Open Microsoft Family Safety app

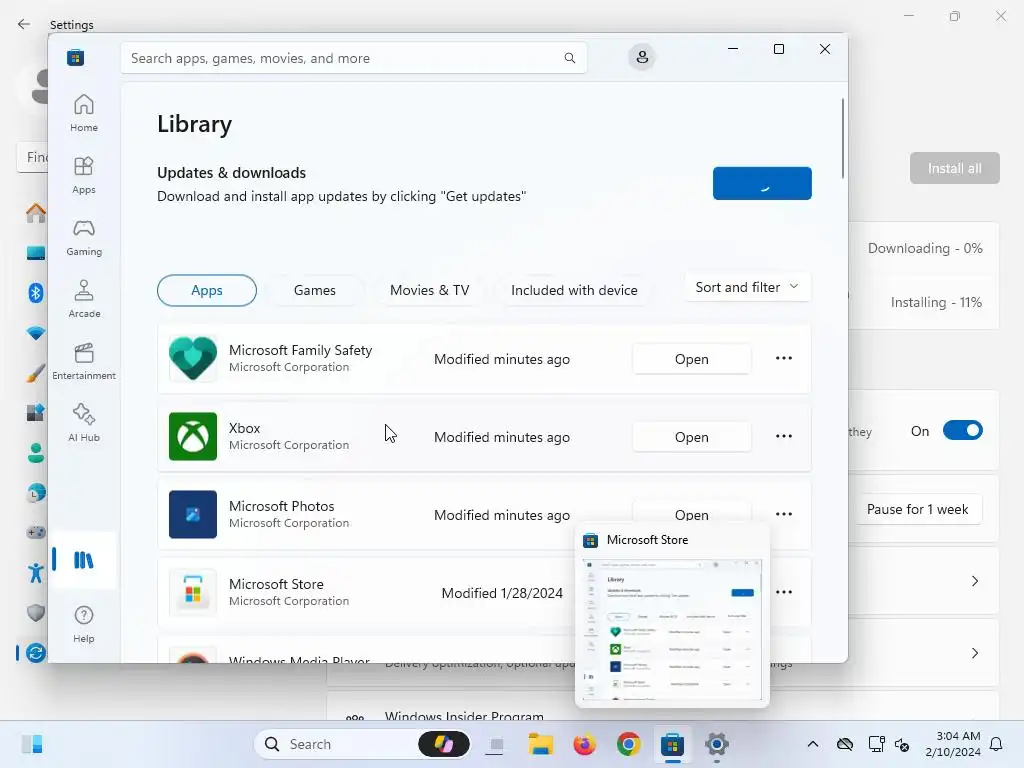pos(692,359)
